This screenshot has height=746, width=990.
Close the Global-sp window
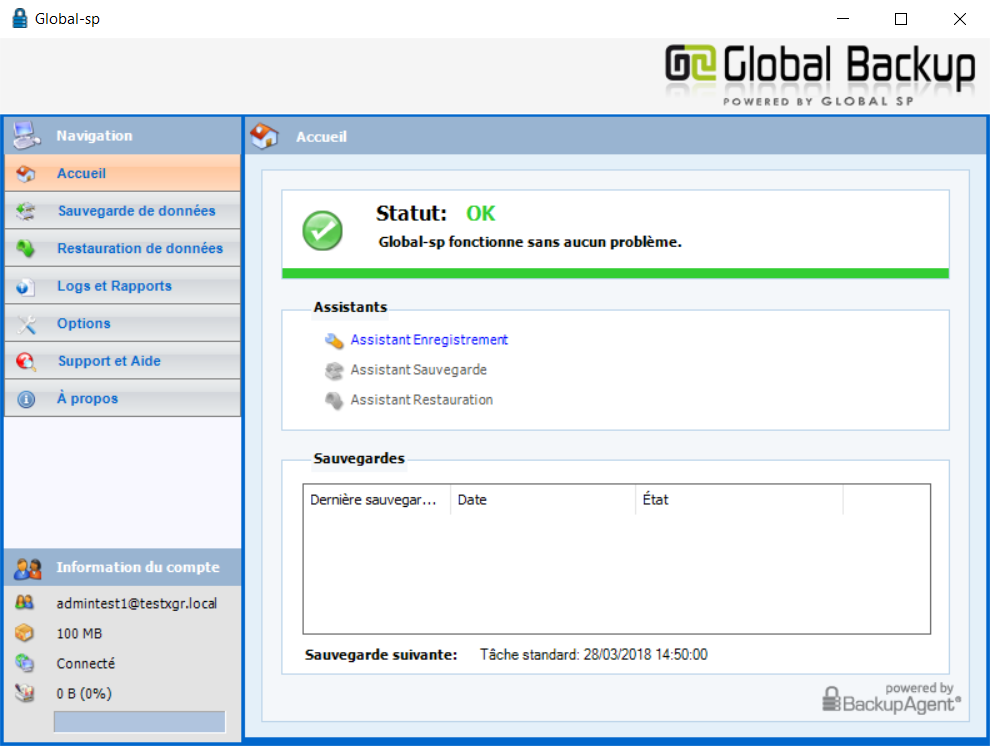click(x=960, y=19)
